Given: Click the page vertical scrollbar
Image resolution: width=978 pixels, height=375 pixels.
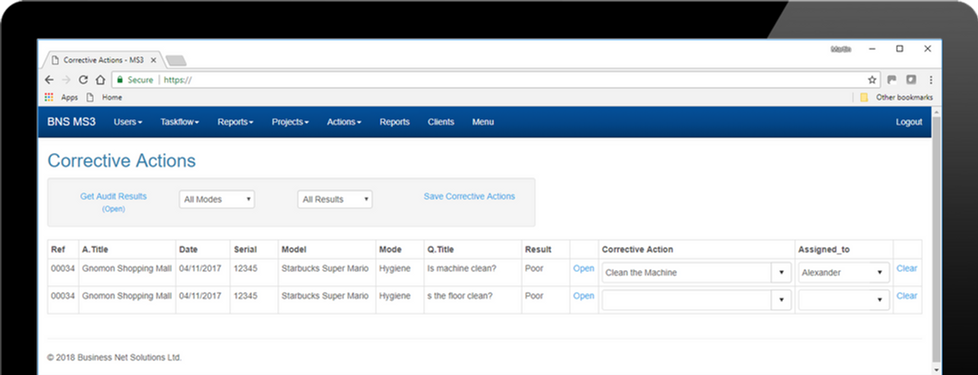Looking at the screenshot, I should [937, 240].
